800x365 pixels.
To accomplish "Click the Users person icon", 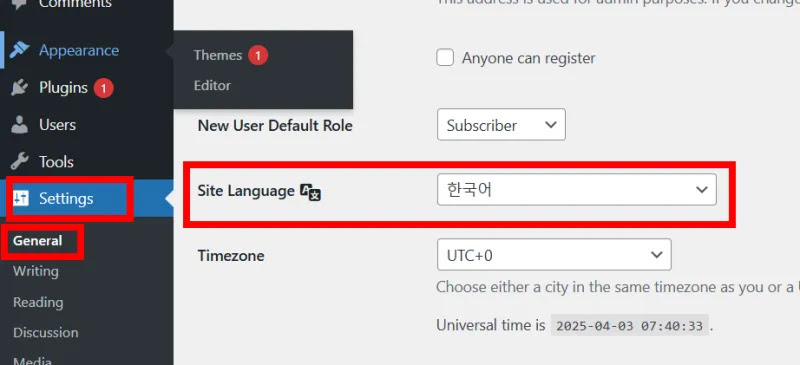I will tap(19, 125).
